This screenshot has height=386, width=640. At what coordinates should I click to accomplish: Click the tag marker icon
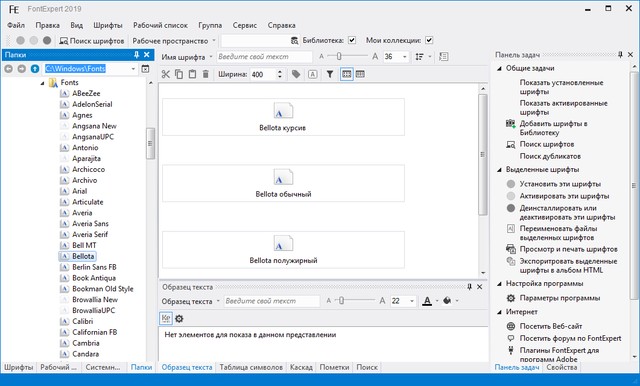pyautogui.click(x=296, y=74)
